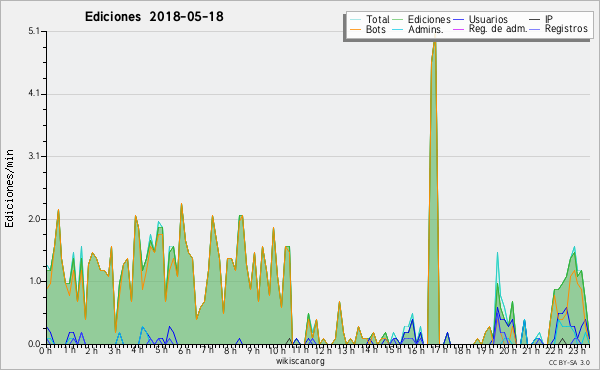Click the 'Admins.' legend entry
The width and height of the screenshot is (600, 370).
click(418, 29)
